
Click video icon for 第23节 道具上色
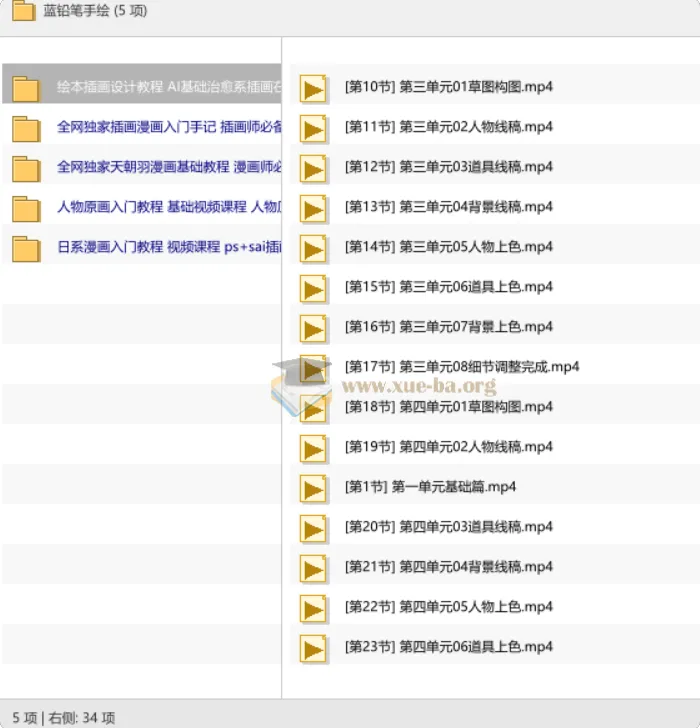pos(313,649)
